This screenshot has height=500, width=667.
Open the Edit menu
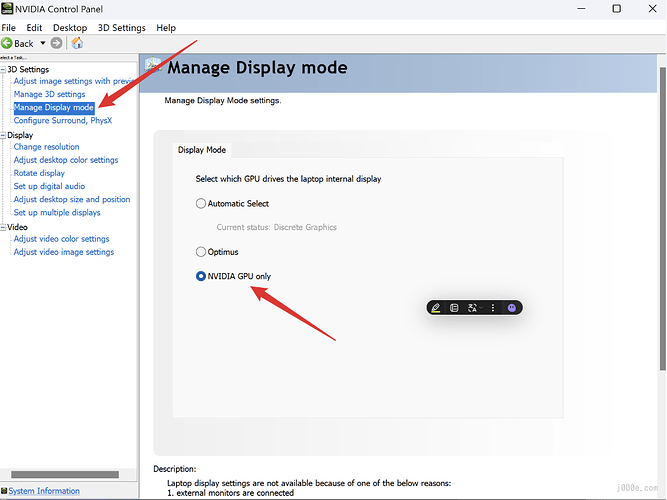coord(34,28)
